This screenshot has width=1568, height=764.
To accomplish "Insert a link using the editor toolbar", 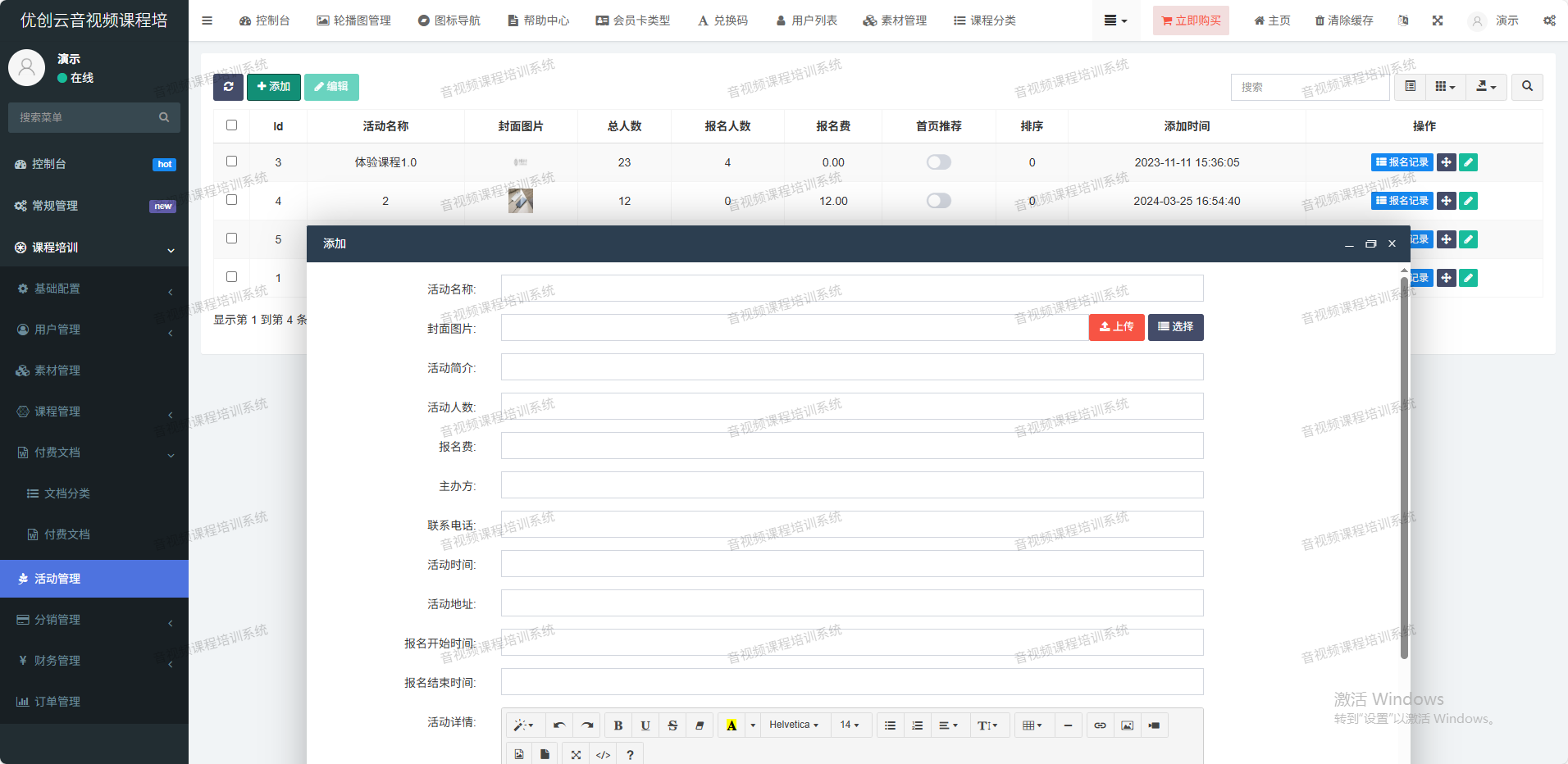I will click(x=1100, y=725).
